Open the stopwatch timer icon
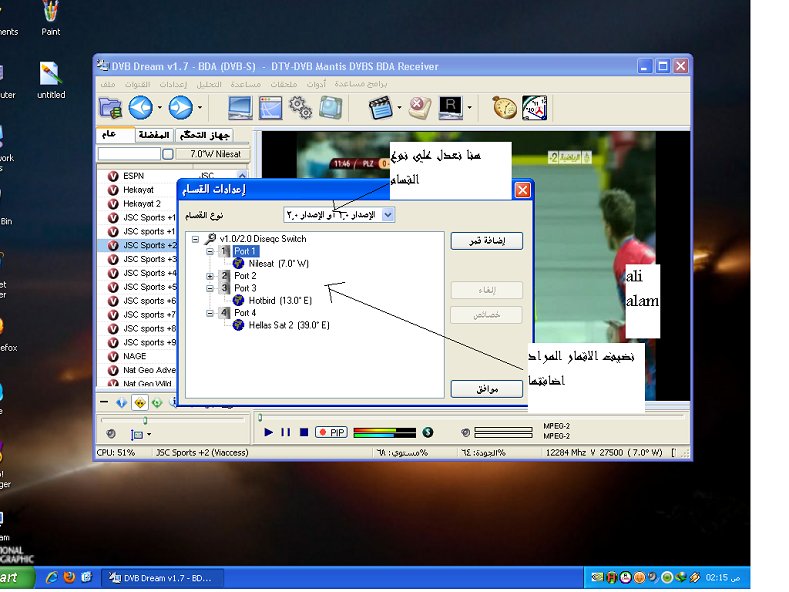The width and height of the screenshot is (789, 592). point(504,108)
